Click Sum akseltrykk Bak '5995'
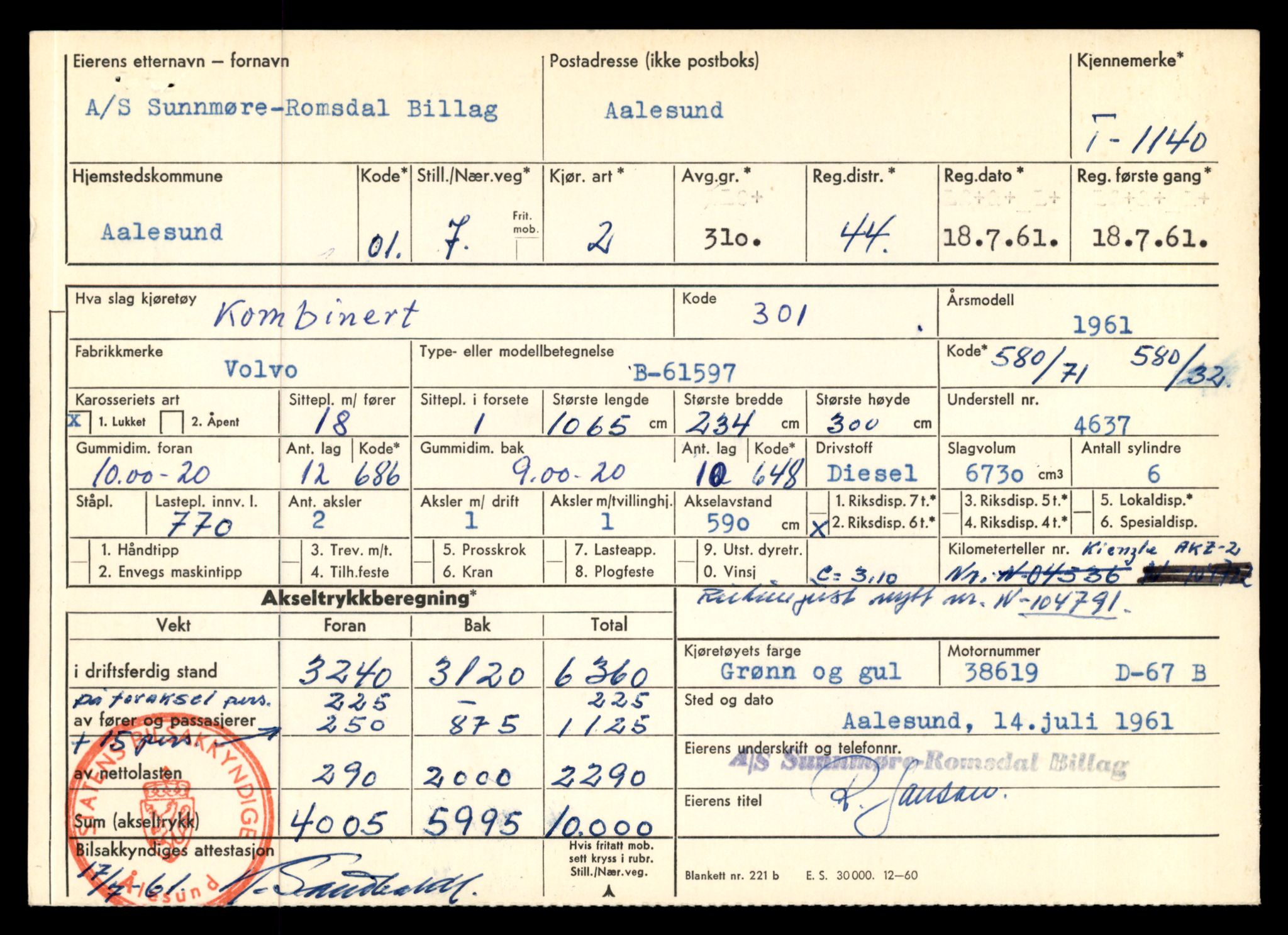The width and height of the screenshot is (1288, 935). [474, 821]
